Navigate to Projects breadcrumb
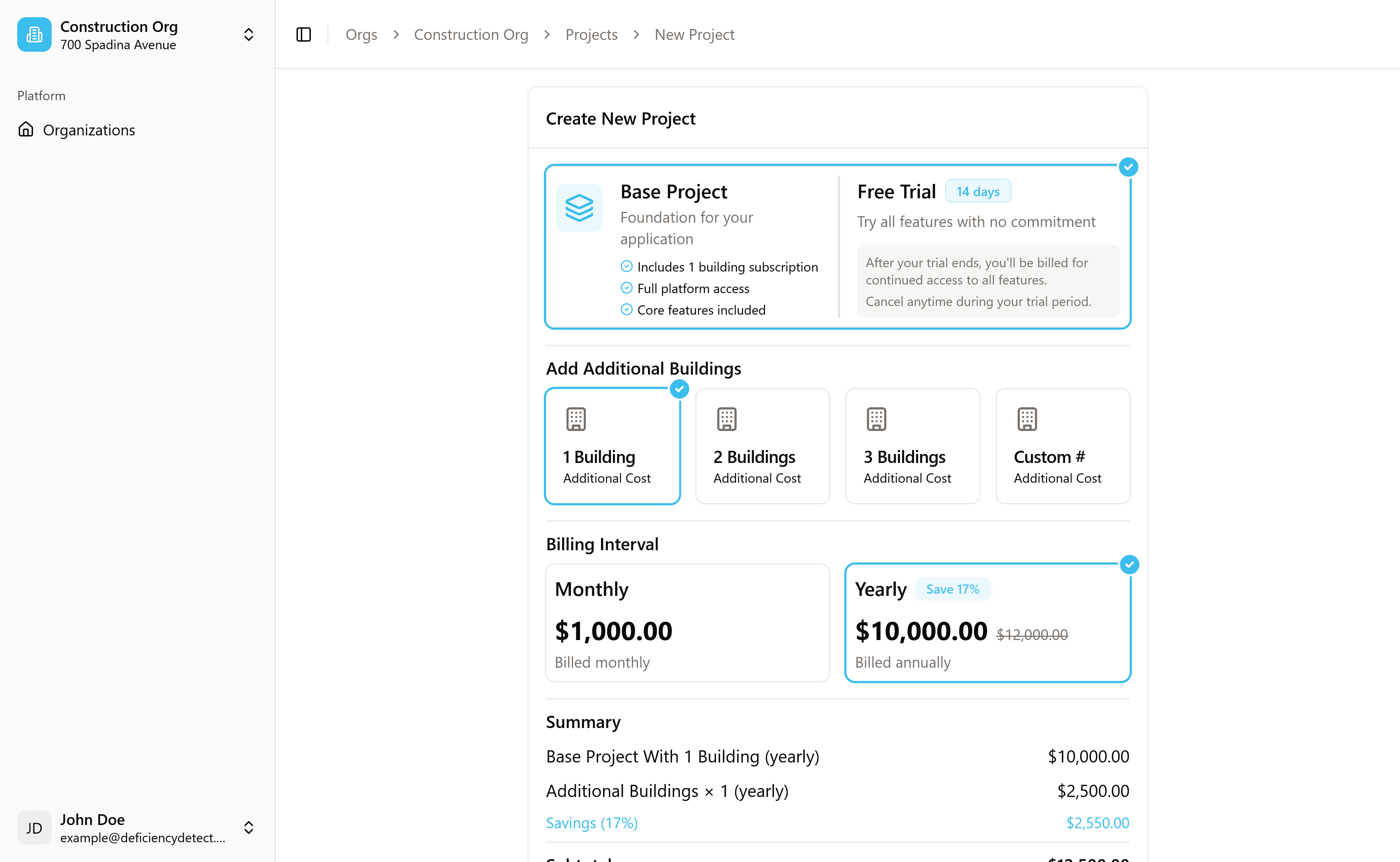This screenshot has width=1400, height=862. [x=592, y=35]
